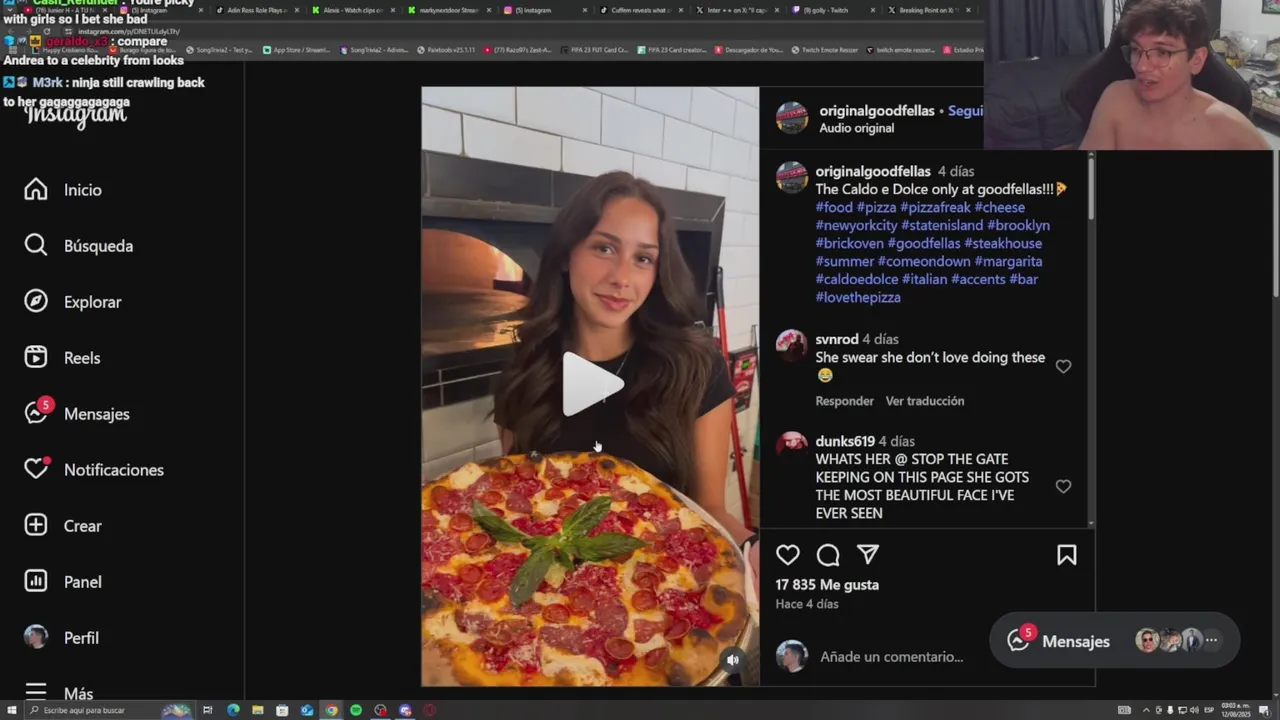The image size is (1280, 720).
Task: Follow originalgoodfellas via Seguir
Action: [x=965, y=111]
